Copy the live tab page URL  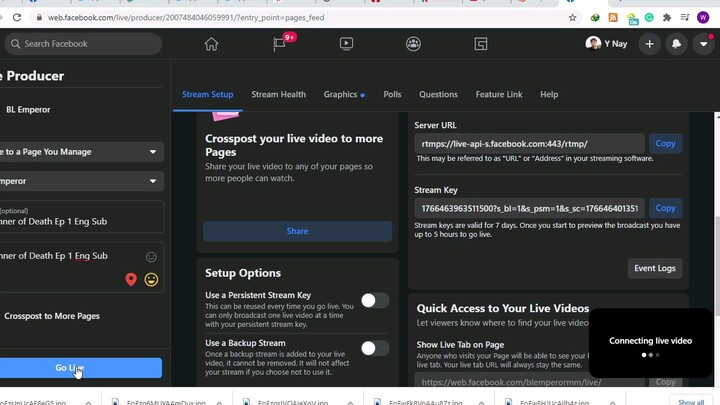pyautogui.click(x=665, y=382)
